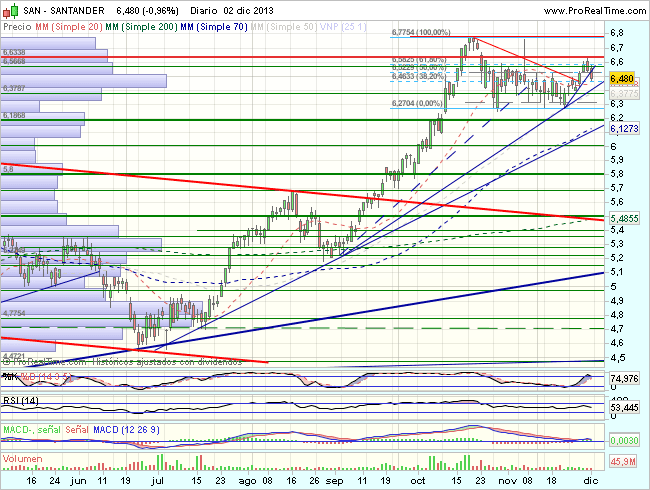Image resolution: width=650 pixels, height=490 pixels.
Task: Select the Fibonacci 6,7754 (100,00%) label
Action: click(x=421, y=32)
